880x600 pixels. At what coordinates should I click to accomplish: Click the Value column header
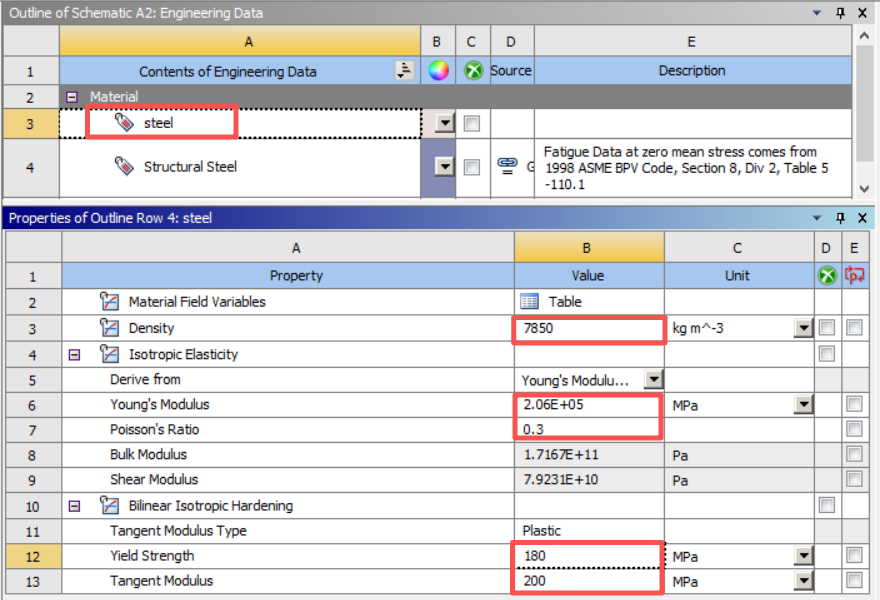coord(589,276)
